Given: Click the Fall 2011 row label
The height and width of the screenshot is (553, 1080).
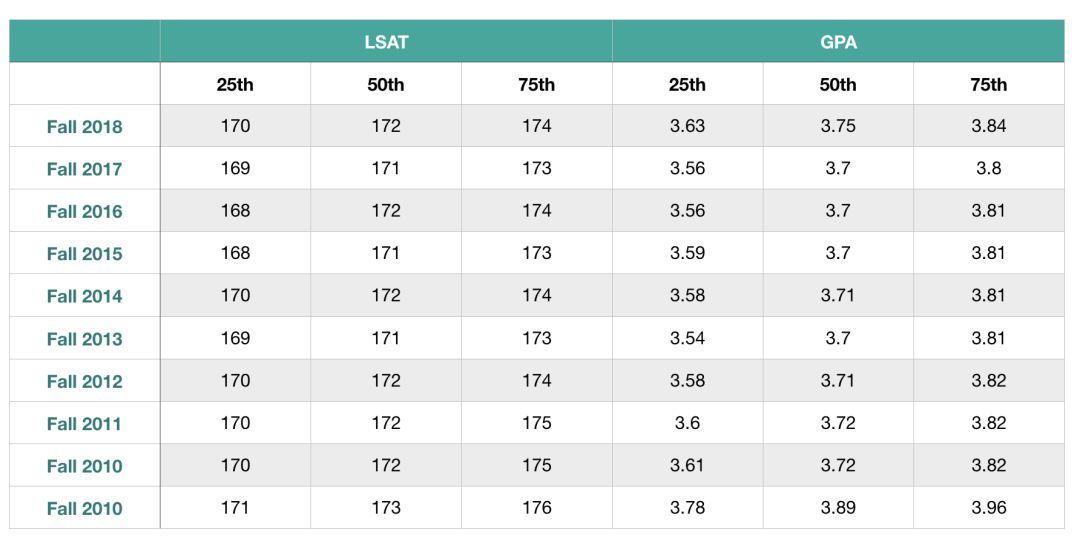Looking at the screenshot, I should (x=85, y=424).
